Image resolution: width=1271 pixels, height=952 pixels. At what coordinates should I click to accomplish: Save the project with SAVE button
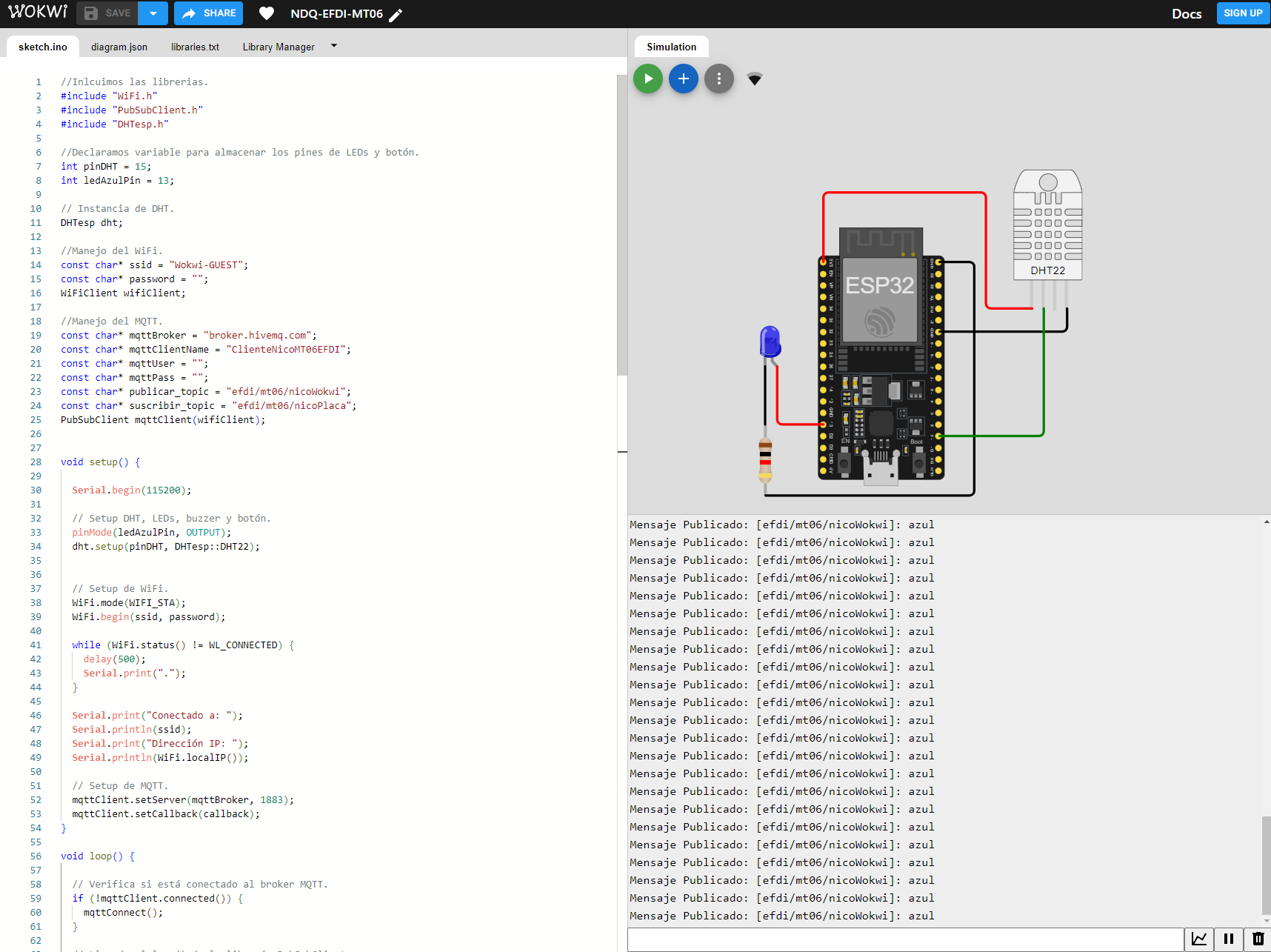[107, 13]
